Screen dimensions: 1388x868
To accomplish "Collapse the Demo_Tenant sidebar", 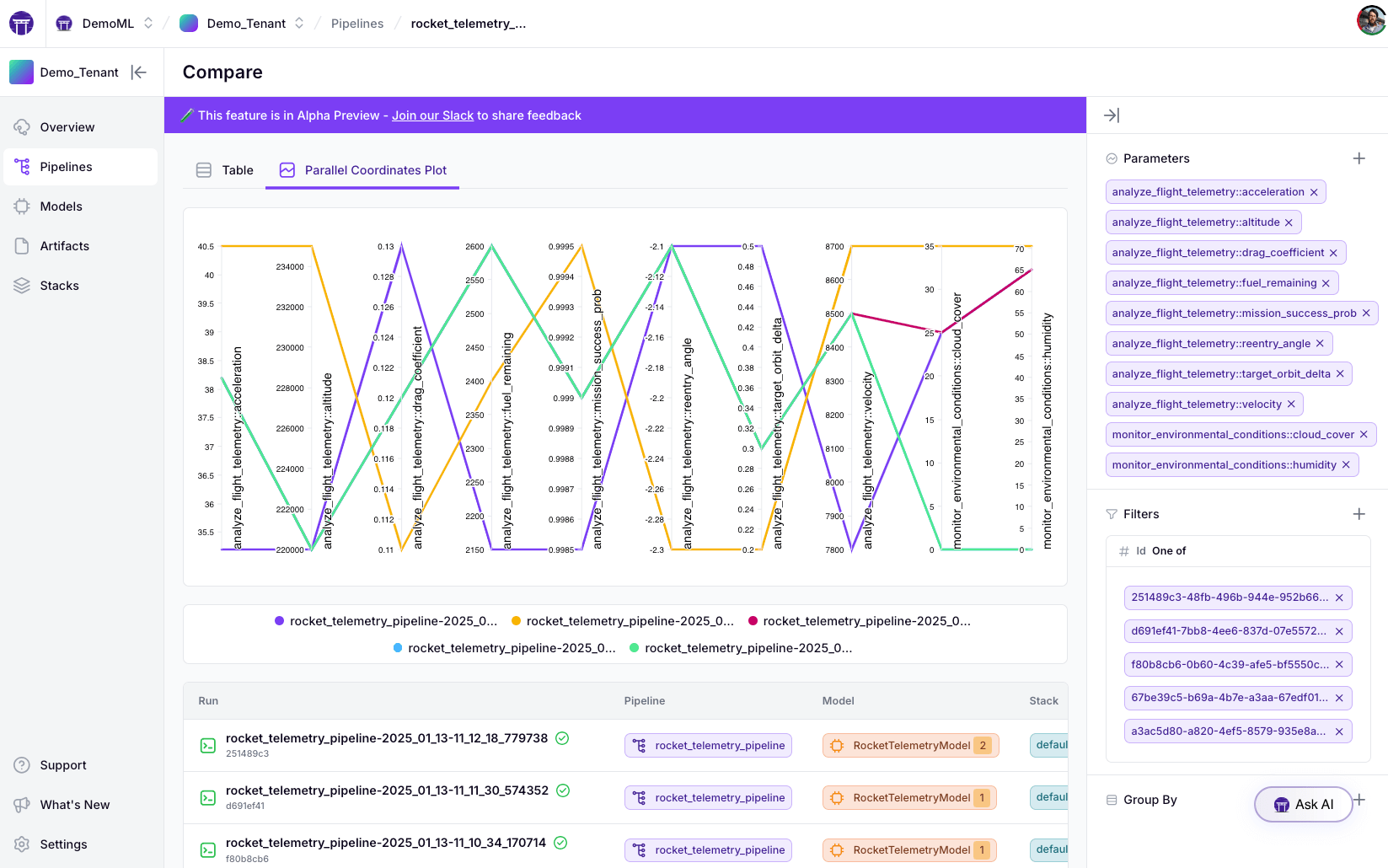I will 139,72.
